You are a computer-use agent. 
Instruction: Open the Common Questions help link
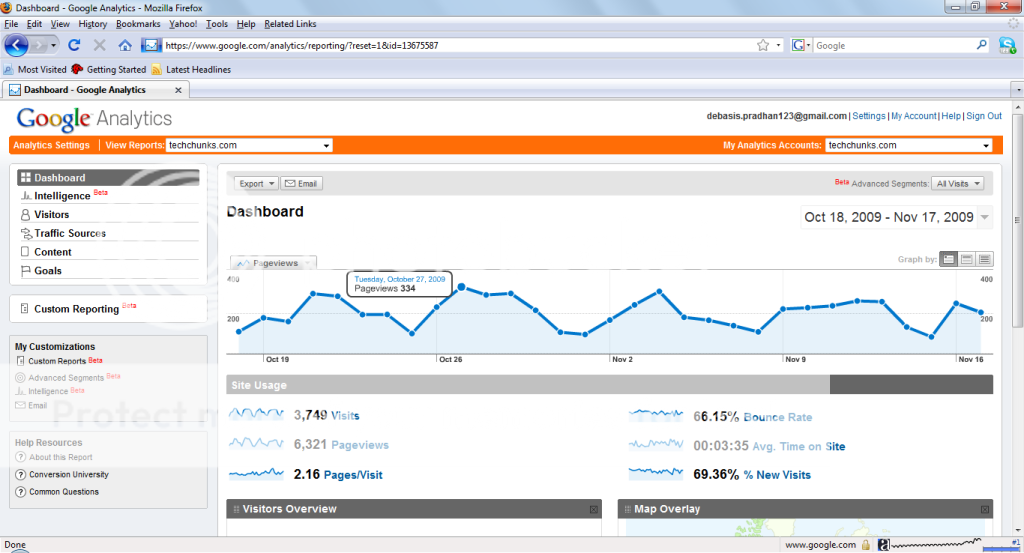coord(64,492)
